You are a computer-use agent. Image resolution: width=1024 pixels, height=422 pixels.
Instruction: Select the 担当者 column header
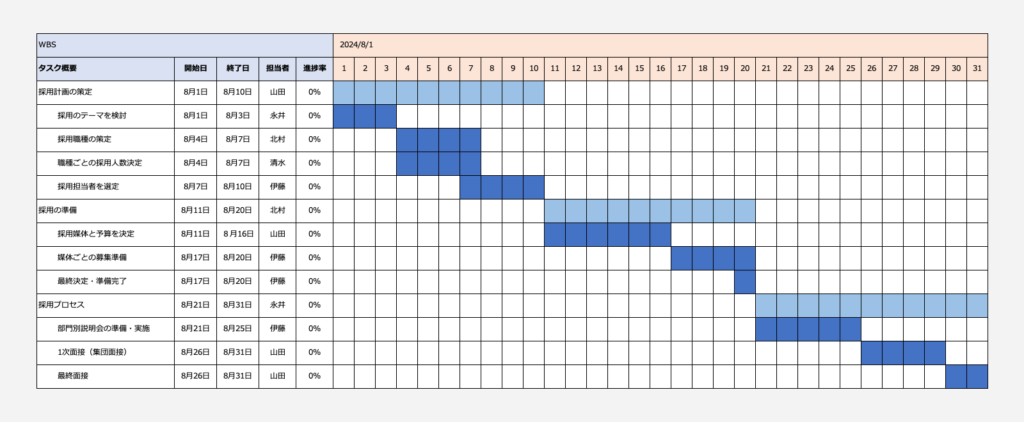(278, 69)
